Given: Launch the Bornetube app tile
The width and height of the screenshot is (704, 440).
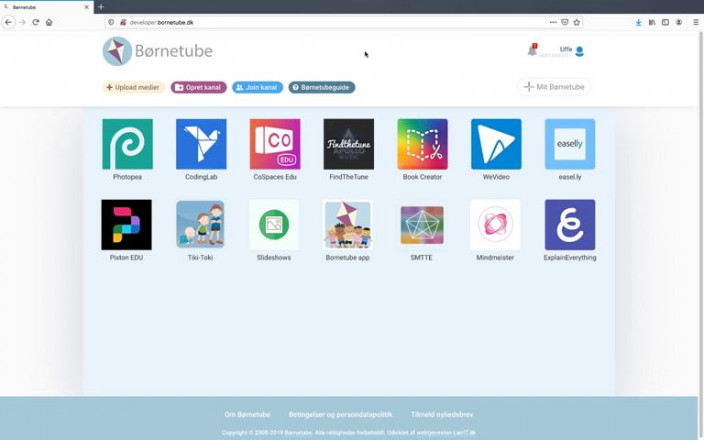Looking at the screenshot, I should pyautogui.click(x=348, y=225).
